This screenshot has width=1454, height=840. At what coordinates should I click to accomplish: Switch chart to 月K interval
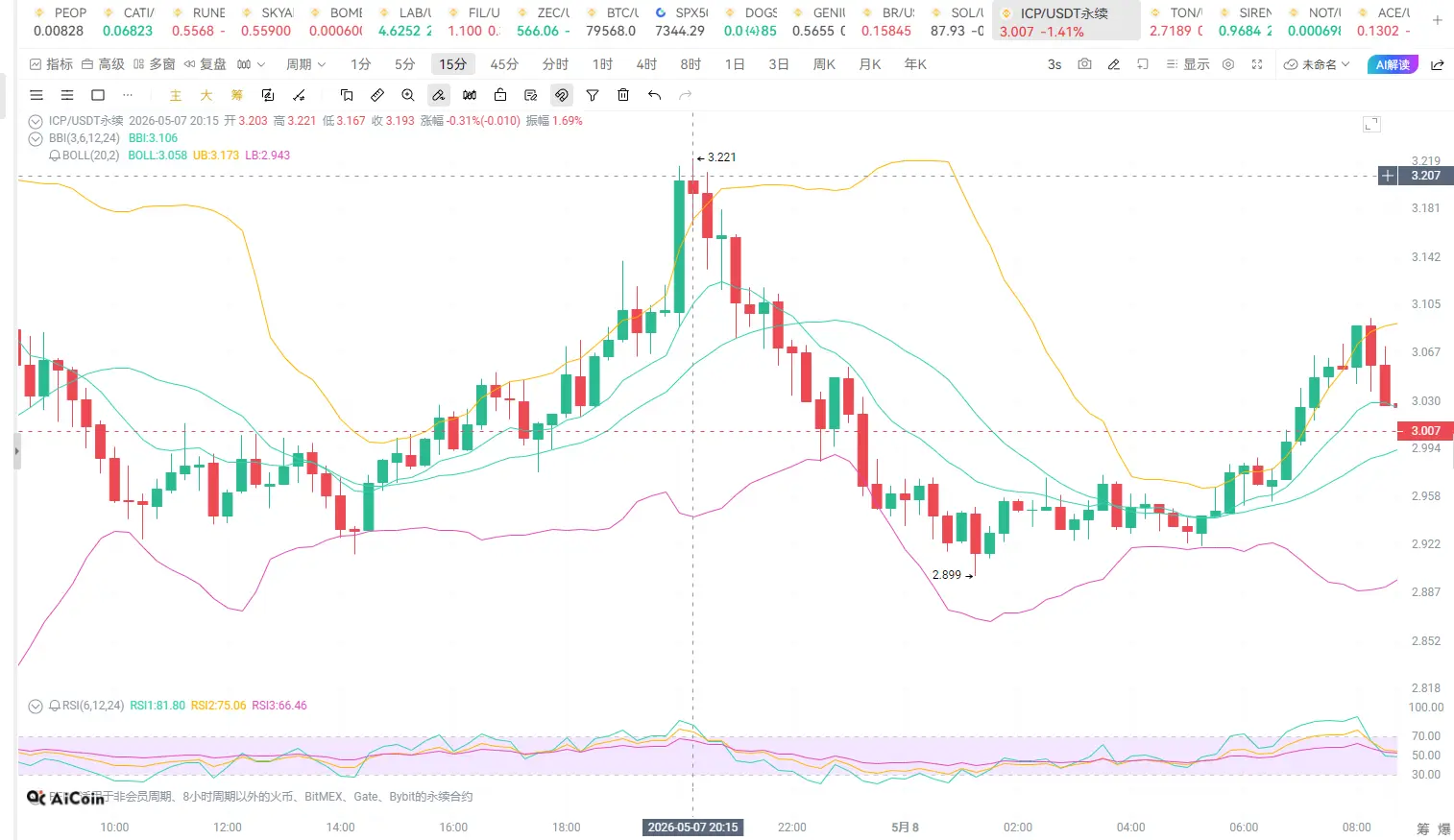point(870,64)
